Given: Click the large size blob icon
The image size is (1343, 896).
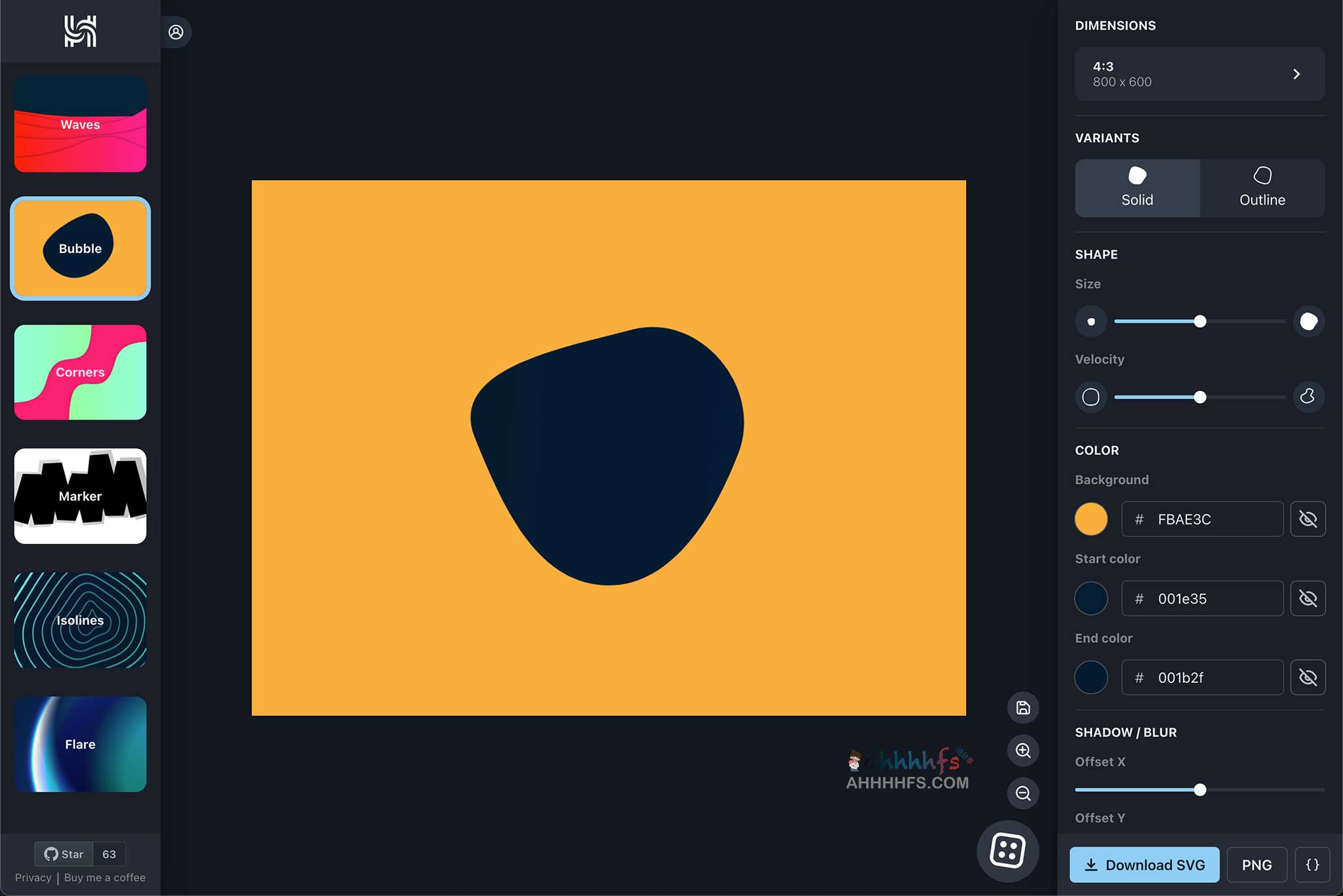Looking at the screenshot, I should click(x=1308, y=322).
